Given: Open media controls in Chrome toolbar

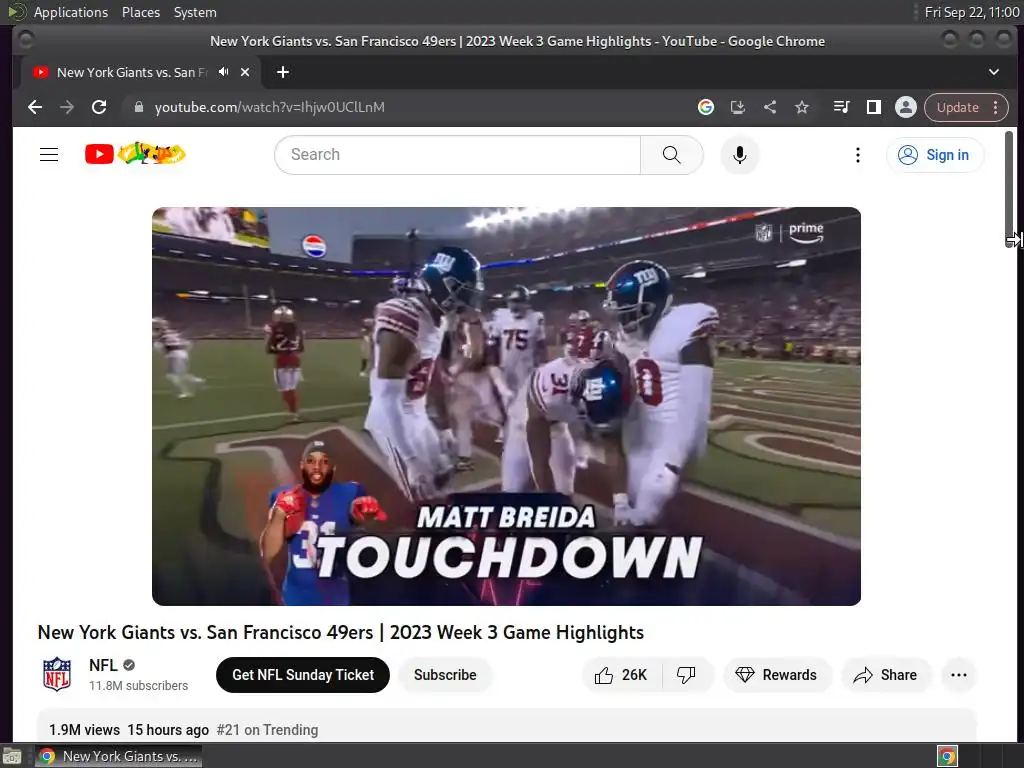Looking at the screenshot, I should [842, 107].
